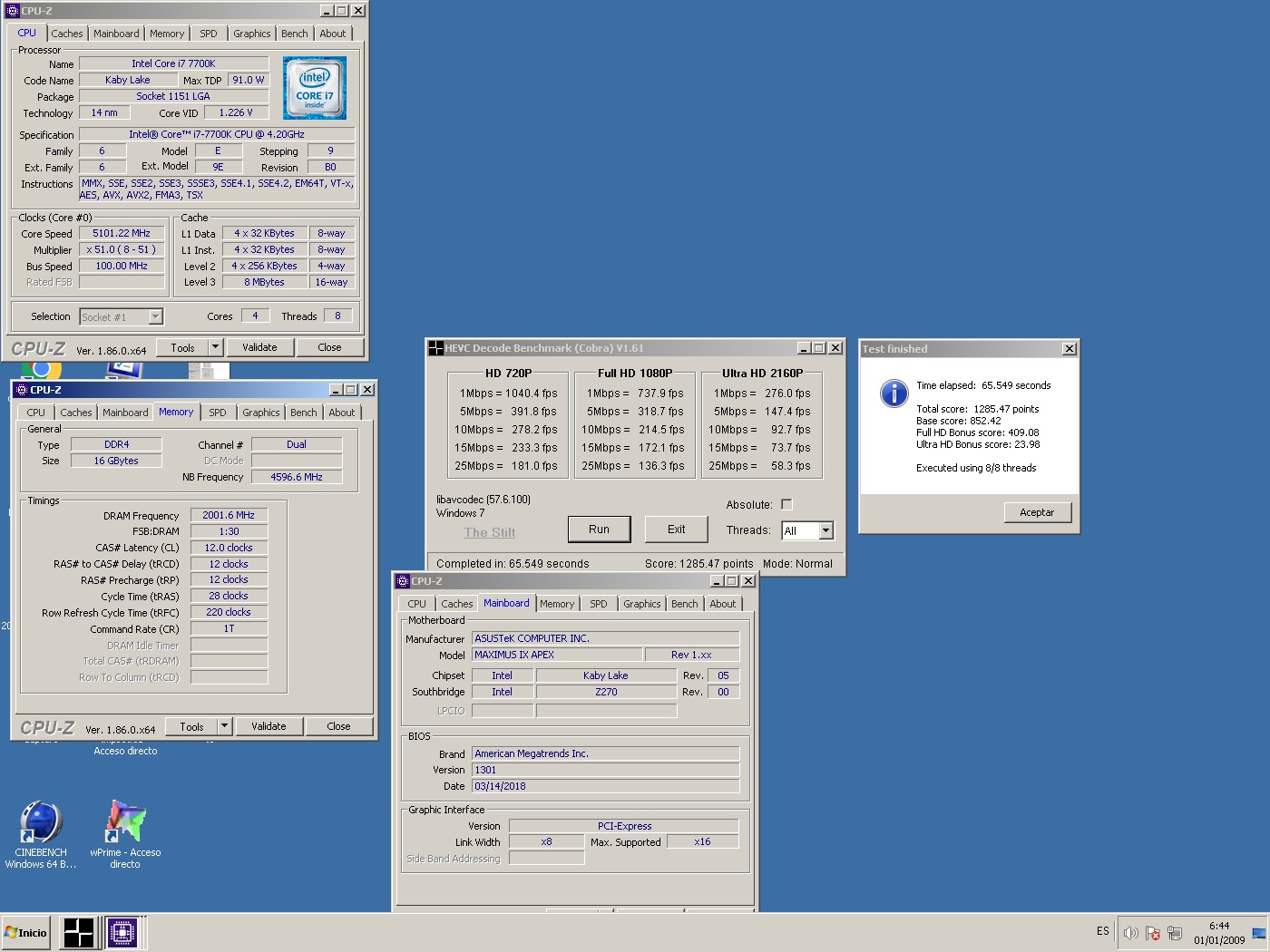Open CINEBENCH Windows 64 desktop shortcut
Screen dimensions: 1270x952
coord(41,835)
